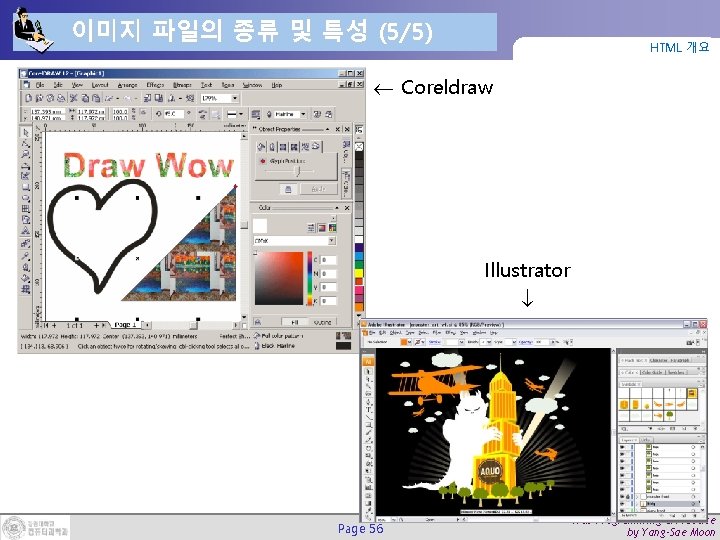
Task: Select the Ellipse tool in CorelDRAW toolbox
Action: 26,198
